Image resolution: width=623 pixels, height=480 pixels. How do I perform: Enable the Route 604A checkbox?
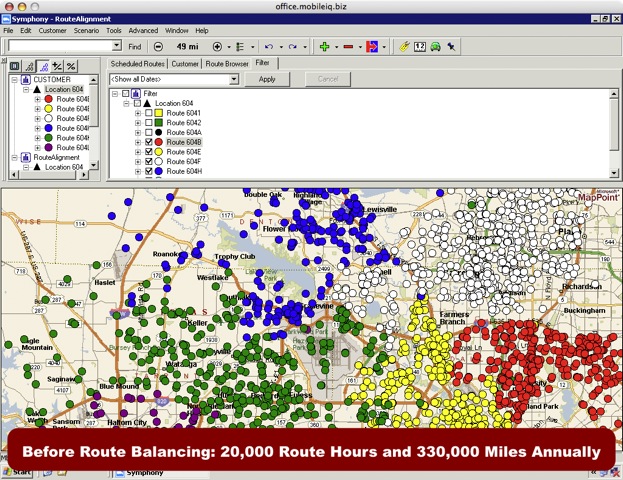(149, 133)
